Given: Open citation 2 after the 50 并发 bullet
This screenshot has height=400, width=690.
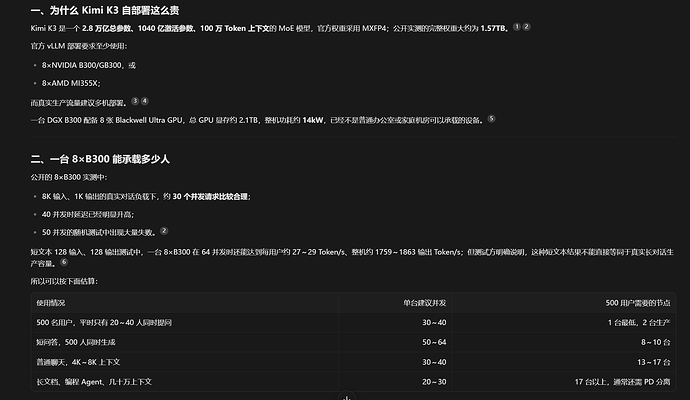Looking at the screenshot, I should [x=164, y=231].
